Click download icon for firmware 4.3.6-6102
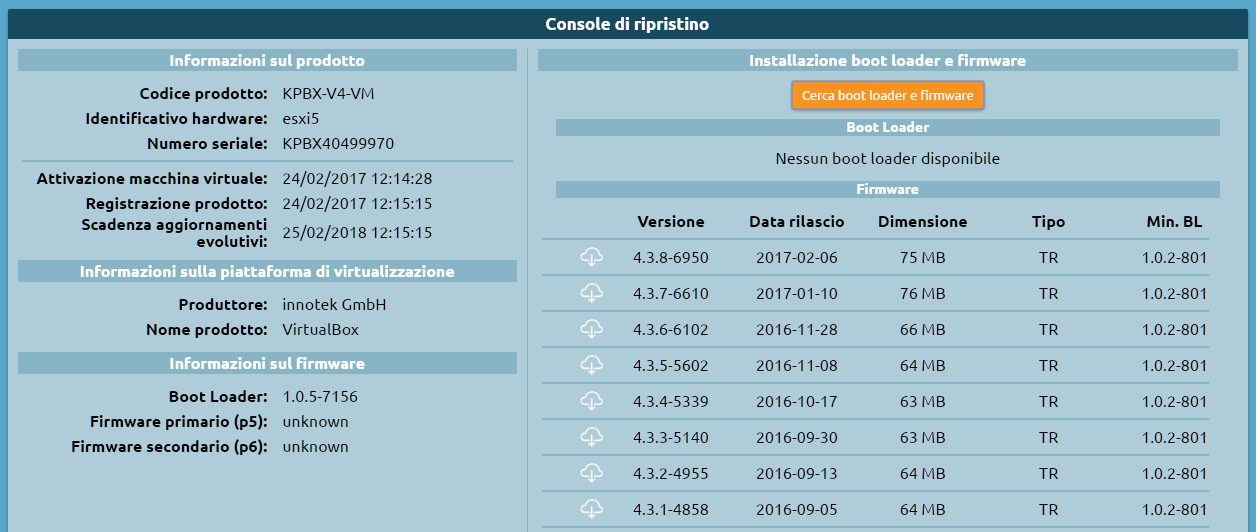The height and width of the screenshot is (532, 1256). click(591, 329)
